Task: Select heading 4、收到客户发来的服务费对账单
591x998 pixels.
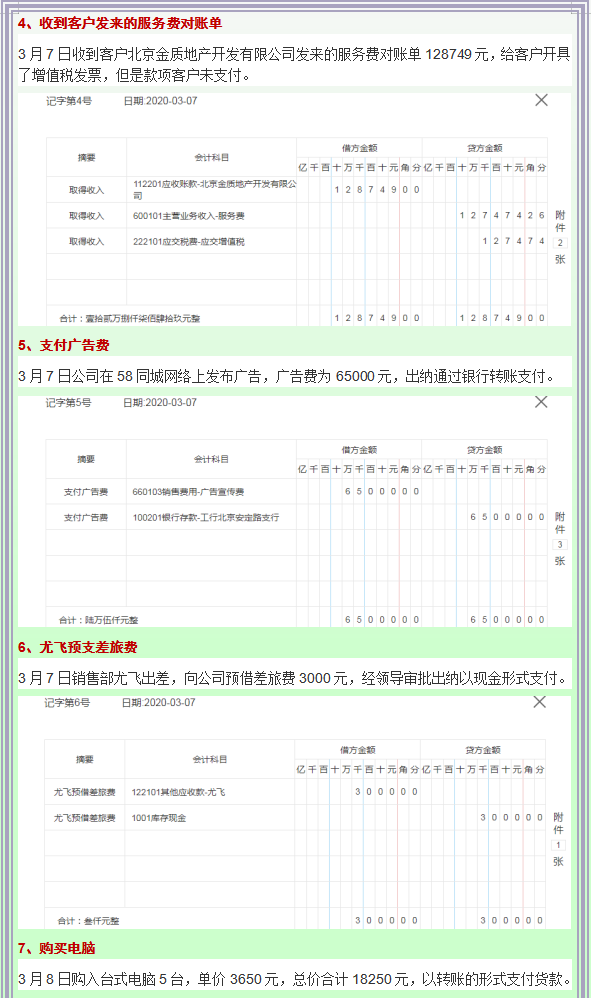Action: point(120,24)
